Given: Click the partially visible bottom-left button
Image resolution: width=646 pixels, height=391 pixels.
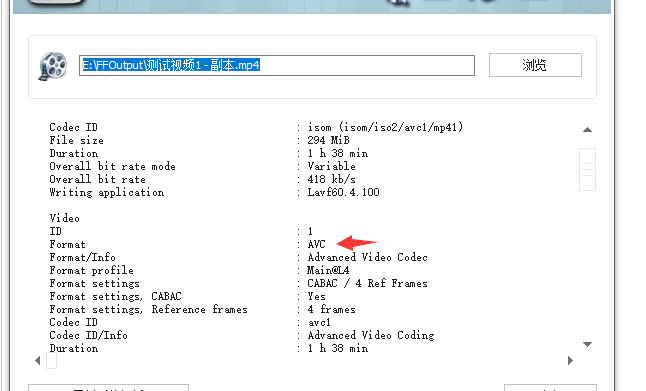Looking at the screenshot, I should (108, 387).
